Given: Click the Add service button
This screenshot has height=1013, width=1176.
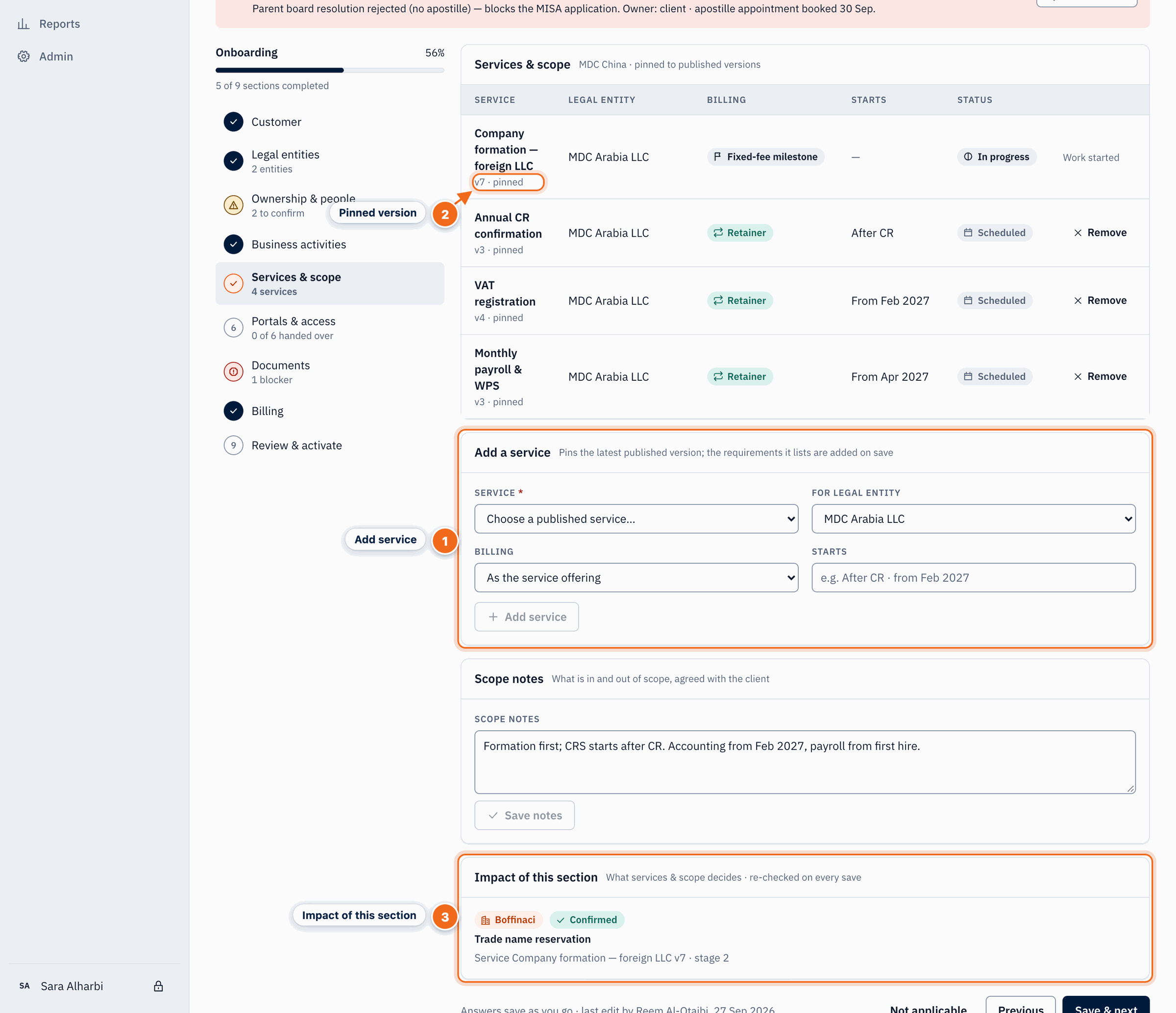Looking at the screenshot, I should (527, 617).
